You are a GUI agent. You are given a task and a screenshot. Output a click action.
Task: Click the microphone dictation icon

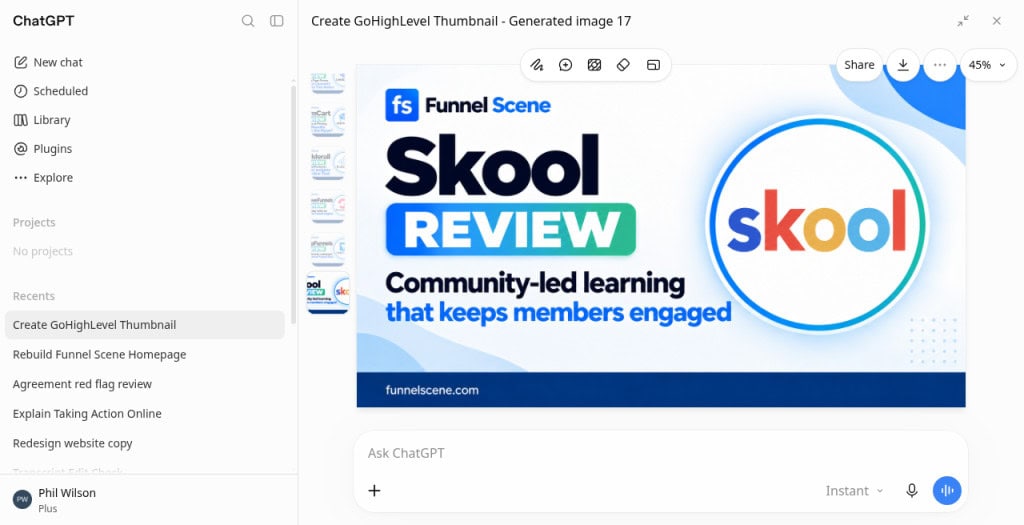(912, 490)
